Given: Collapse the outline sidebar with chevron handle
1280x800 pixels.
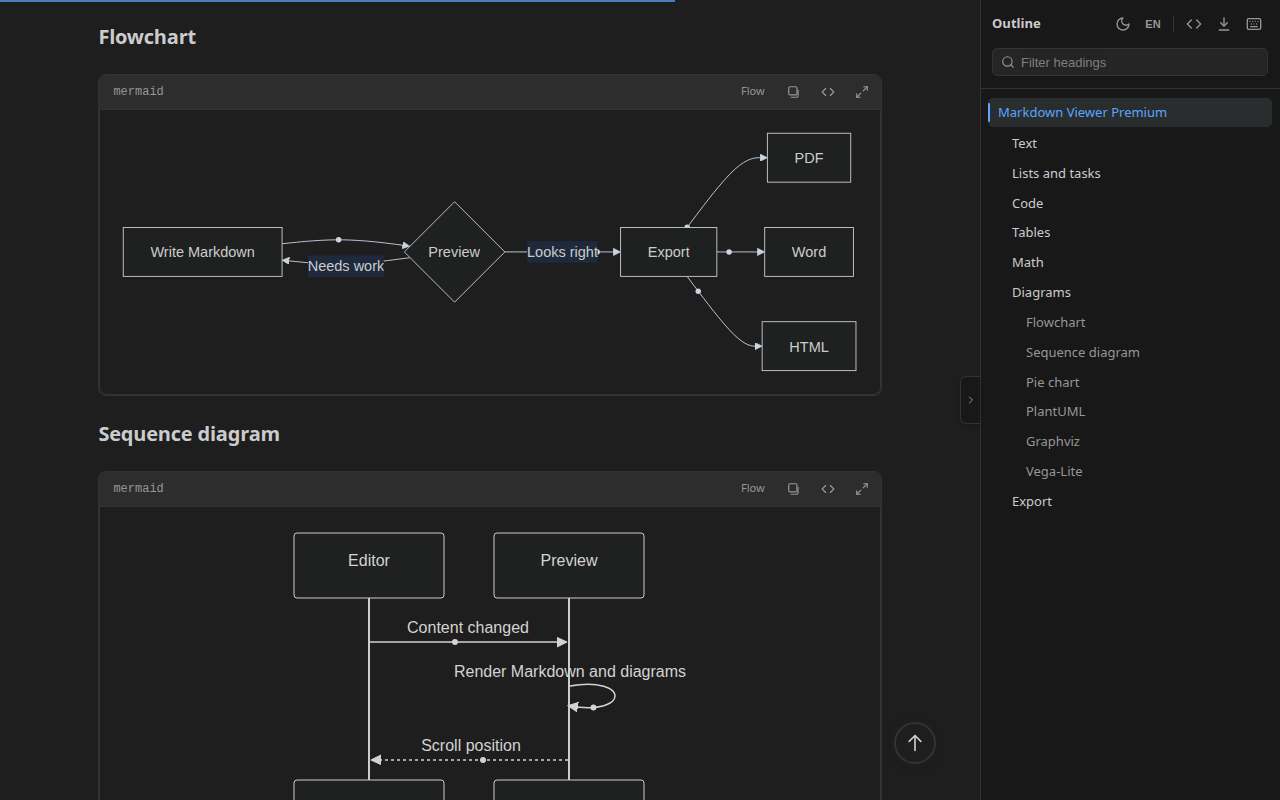Looking at the screenshot, I should [970, 400].
